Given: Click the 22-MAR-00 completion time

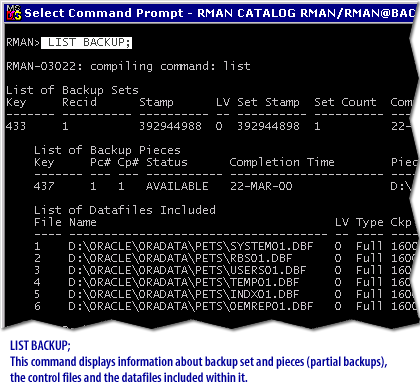Looking at the screenshot, I should [x=261, y=186].
